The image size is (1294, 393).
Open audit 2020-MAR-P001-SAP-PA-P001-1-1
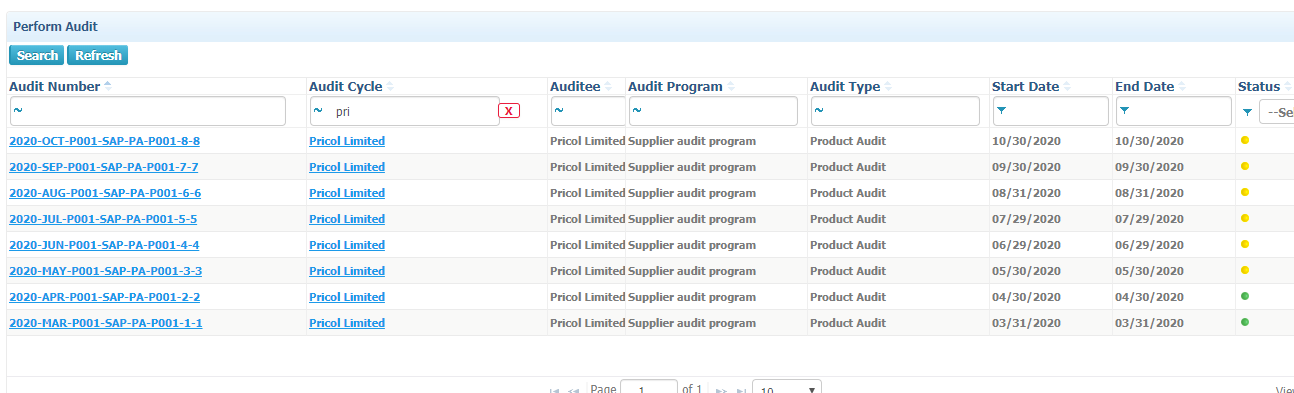[x=106, y=323]
